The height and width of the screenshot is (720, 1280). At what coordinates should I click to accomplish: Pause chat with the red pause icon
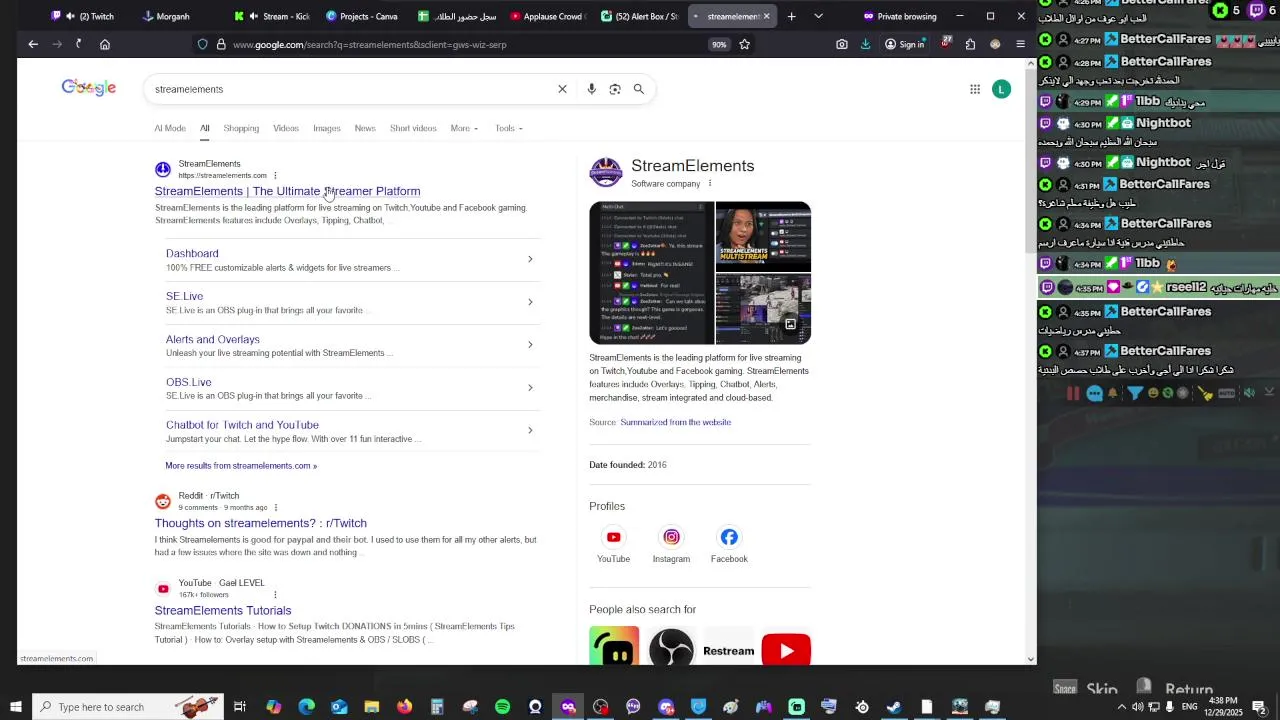pyautogui.click(x=1073, y=393)
